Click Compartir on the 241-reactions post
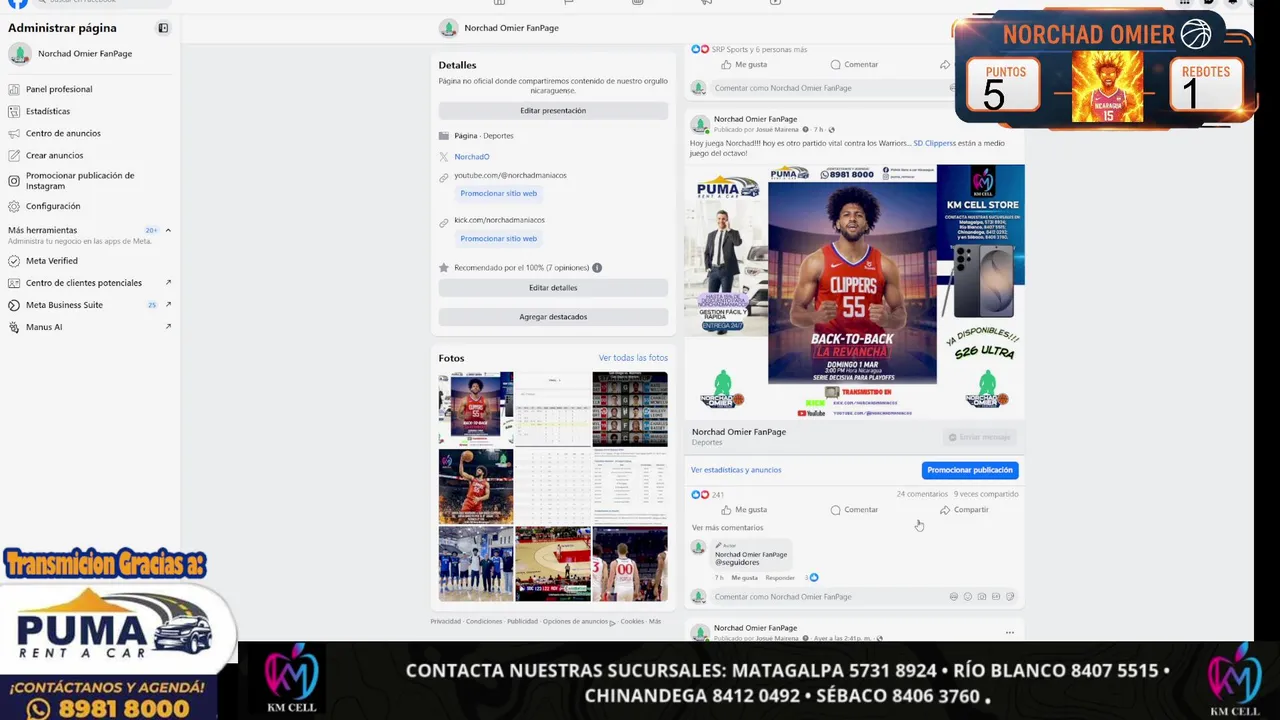This screenshot has height=720, width=1280. point(964,510)
